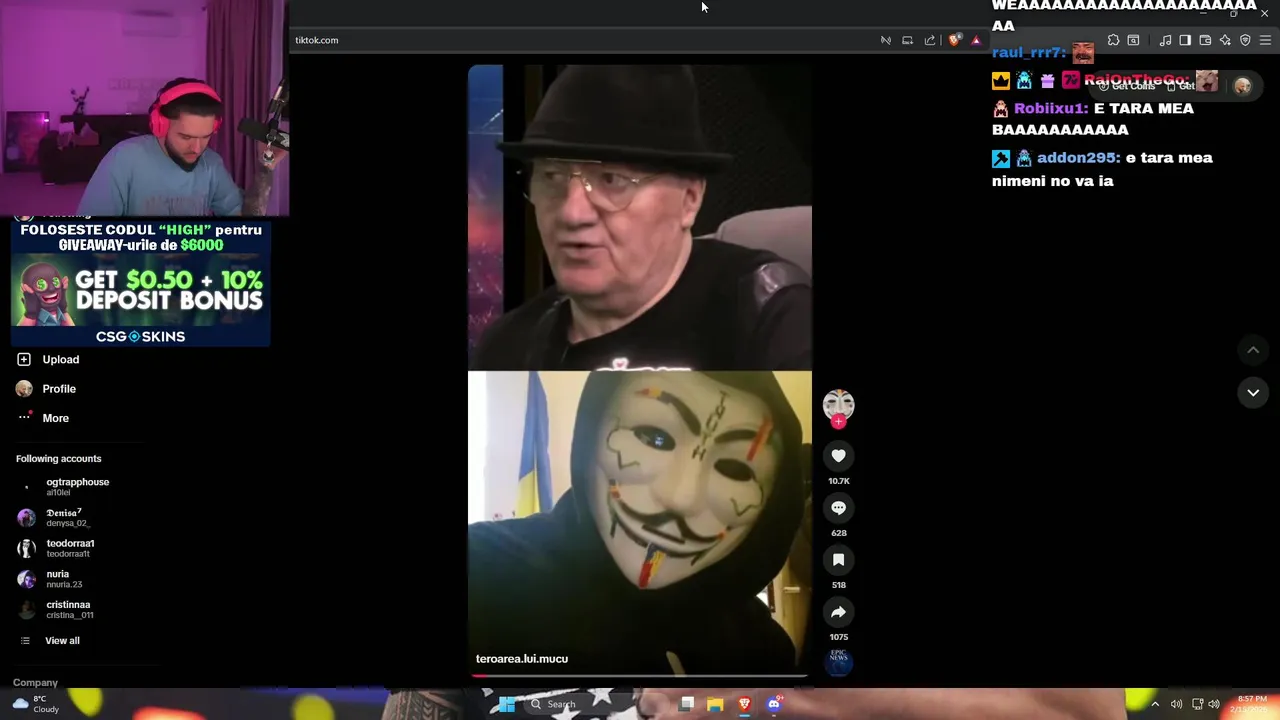Open uploader name teroarea.lui.mucu
Viewport: 1280px width, 720px height.
[522, 659]
